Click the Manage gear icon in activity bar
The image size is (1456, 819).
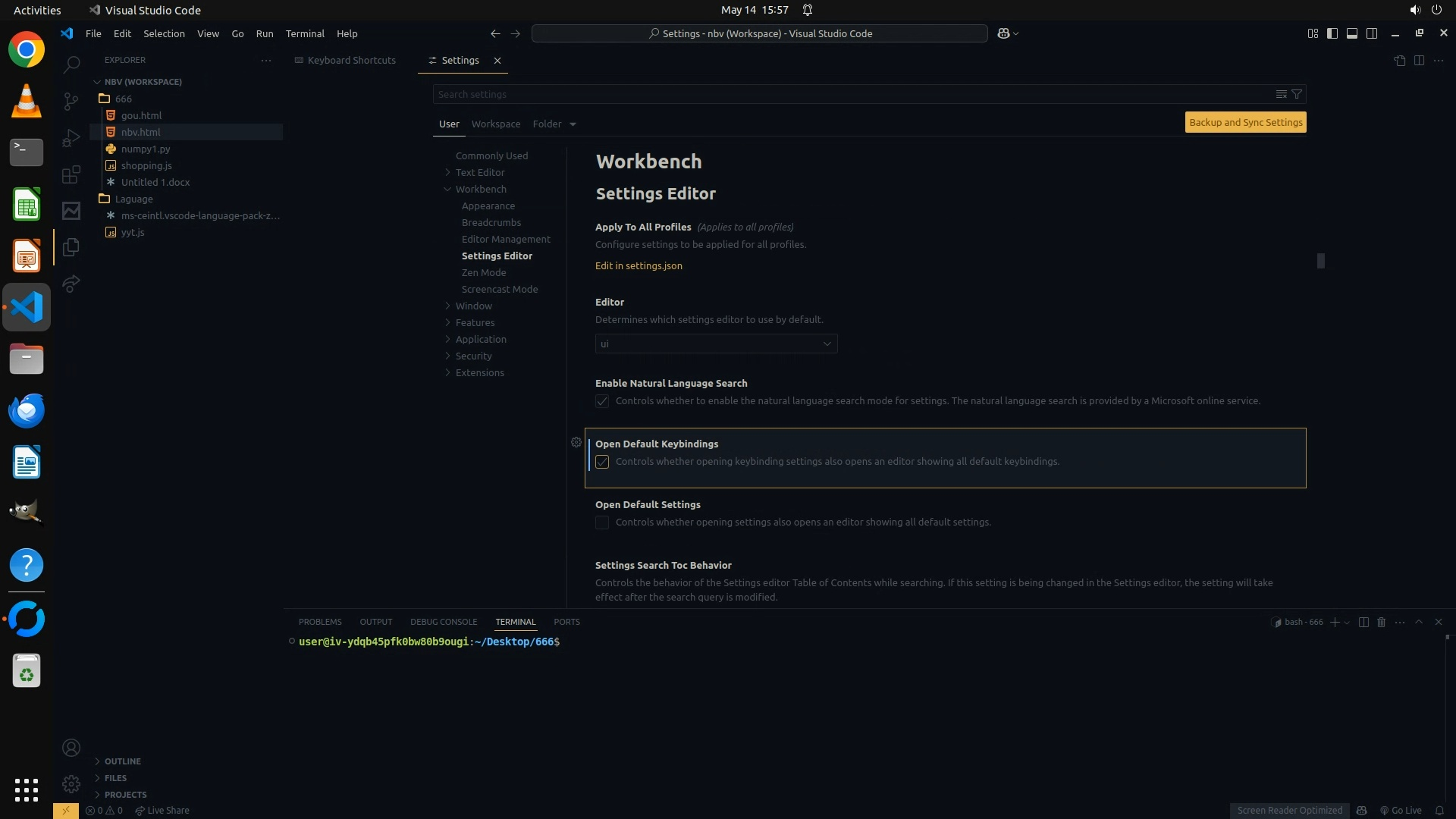(71, 783)
